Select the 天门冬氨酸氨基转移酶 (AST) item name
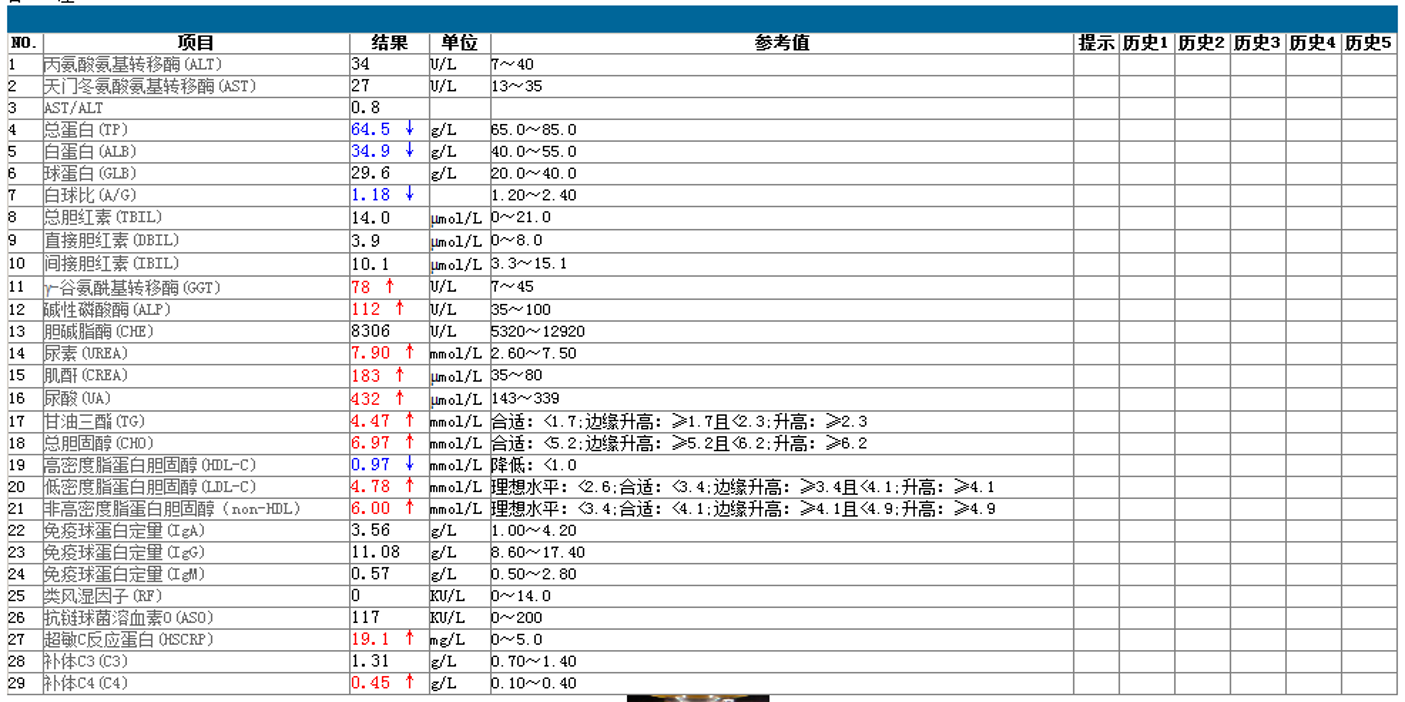The image size is (1405, 702). [150, 86]
